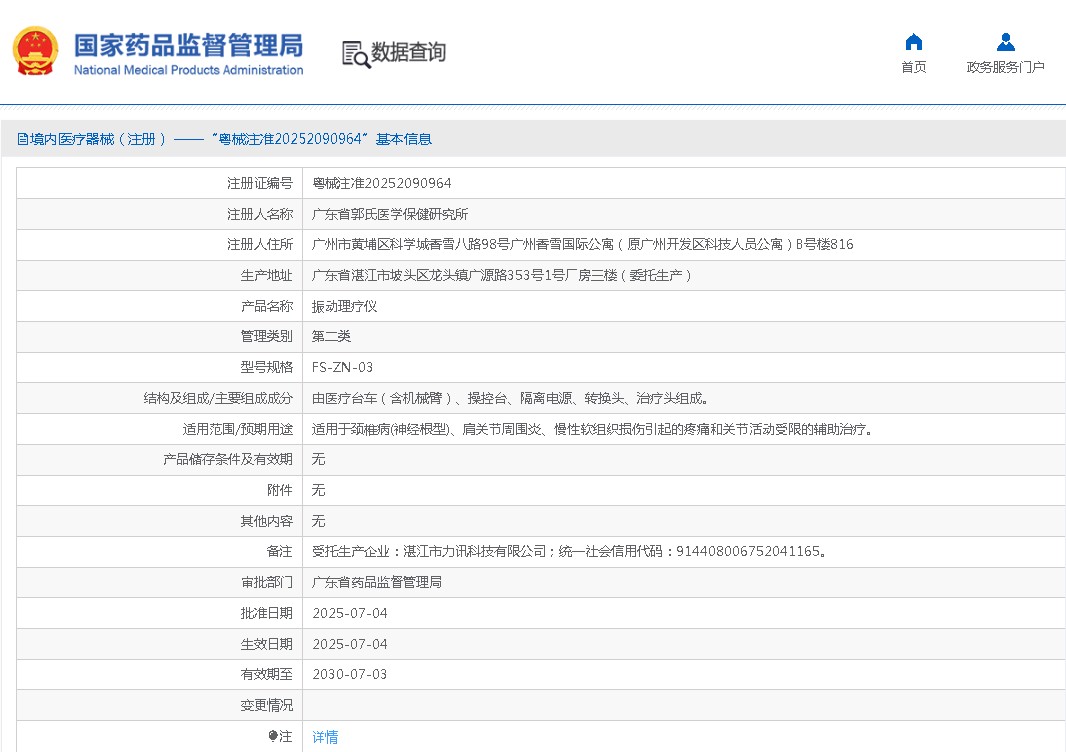This screenshot has height=752, width=1066.
Task: Select approving department 广东省药品监督管理局
Action: pos(377,582)
